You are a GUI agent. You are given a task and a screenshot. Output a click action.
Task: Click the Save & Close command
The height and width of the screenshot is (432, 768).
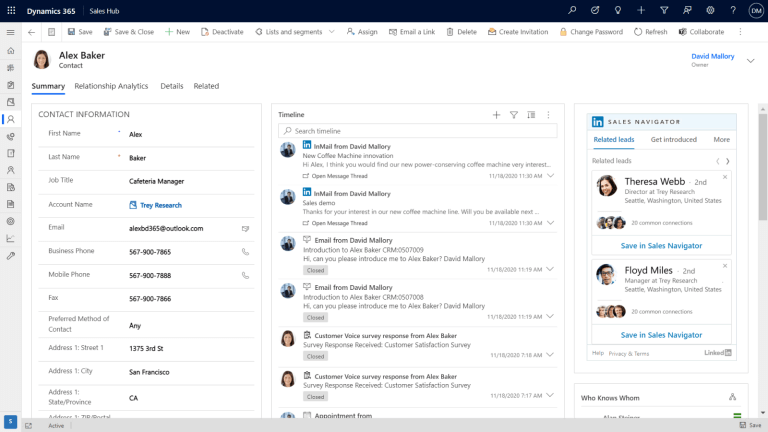(128, 32)
